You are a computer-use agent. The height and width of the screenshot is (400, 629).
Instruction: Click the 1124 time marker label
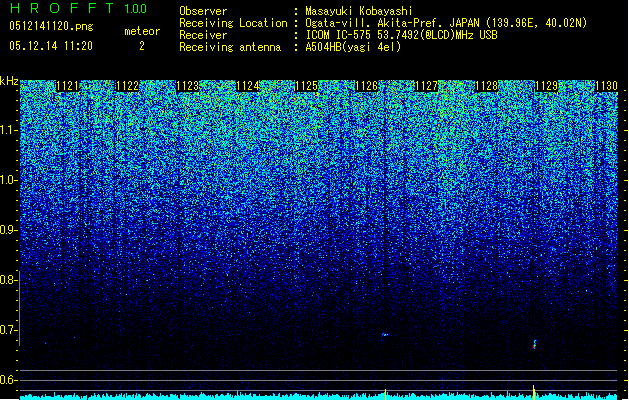coord(248,86)
